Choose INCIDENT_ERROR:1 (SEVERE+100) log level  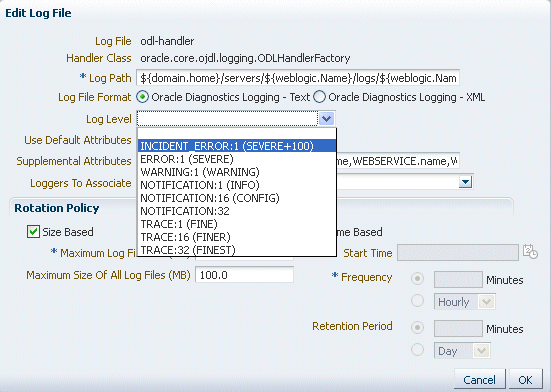[237, 146]
